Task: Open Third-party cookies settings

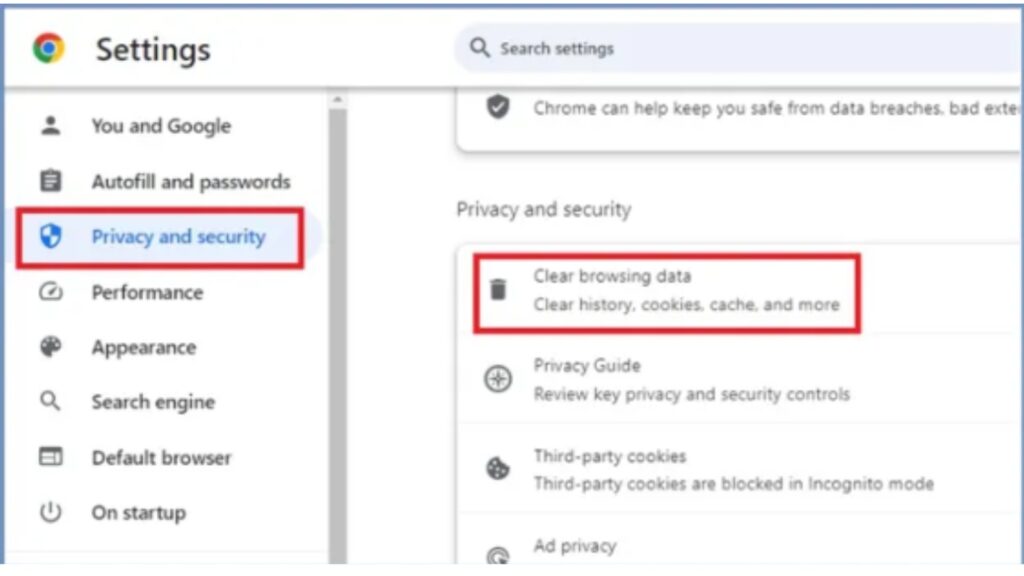Action: tap(732, 470)
